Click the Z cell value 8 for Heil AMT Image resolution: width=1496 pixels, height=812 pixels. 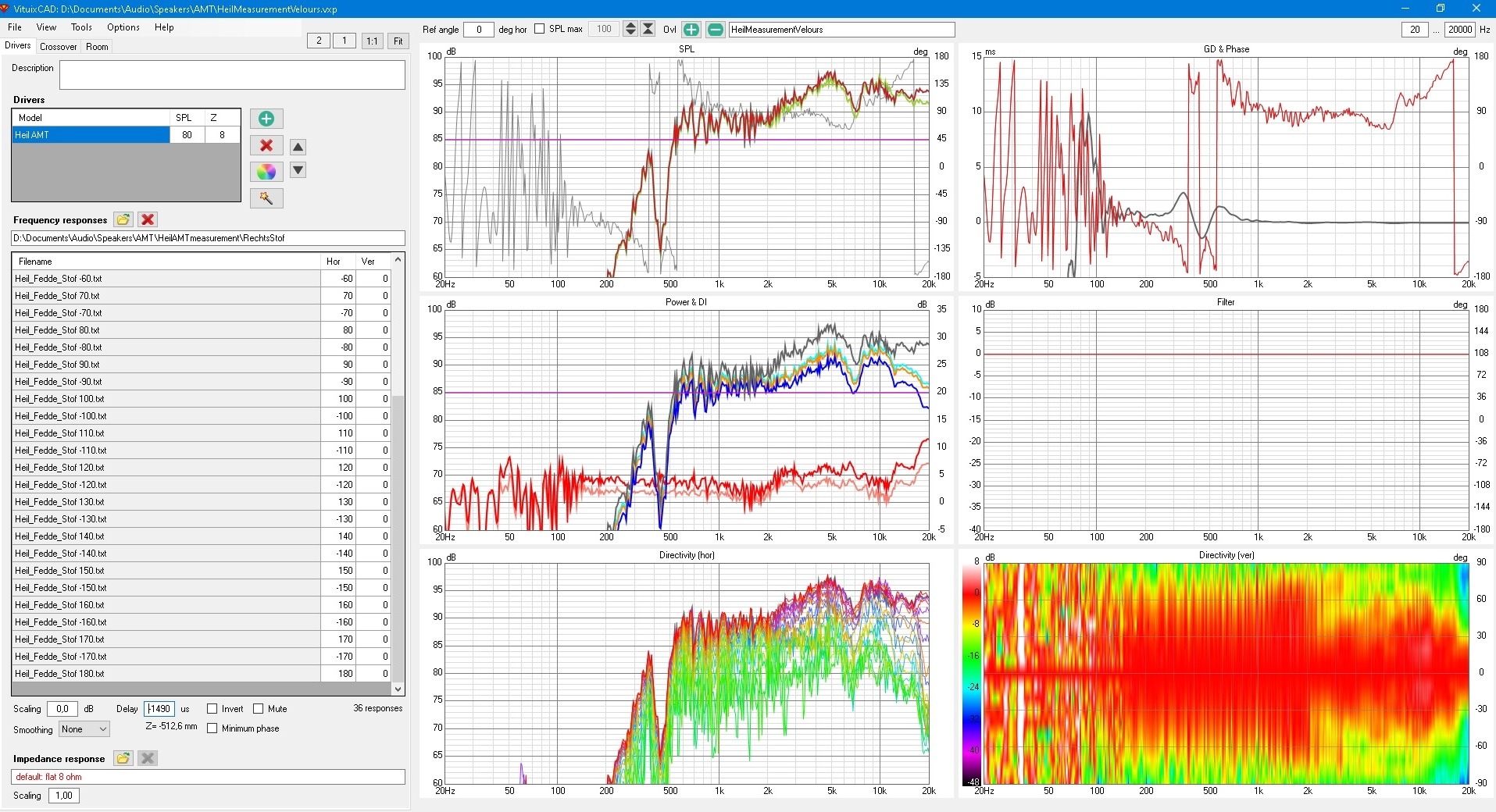point(223,135)
